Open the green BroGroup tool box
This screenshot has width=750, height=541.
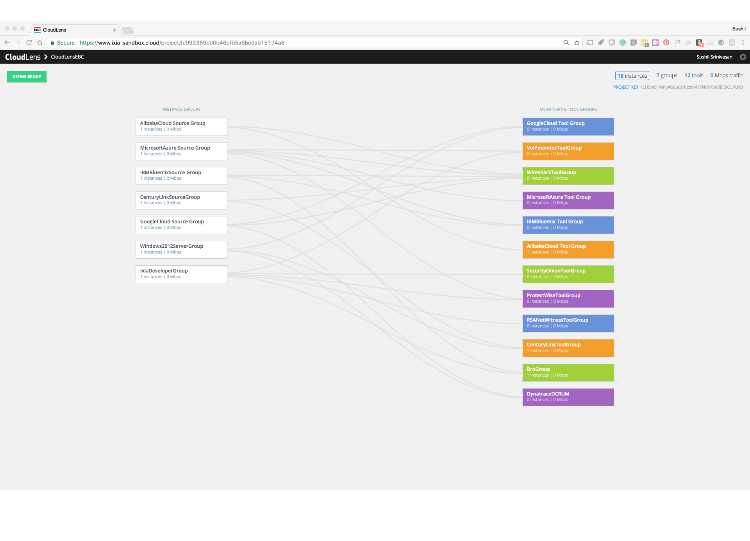coord(568,373)
